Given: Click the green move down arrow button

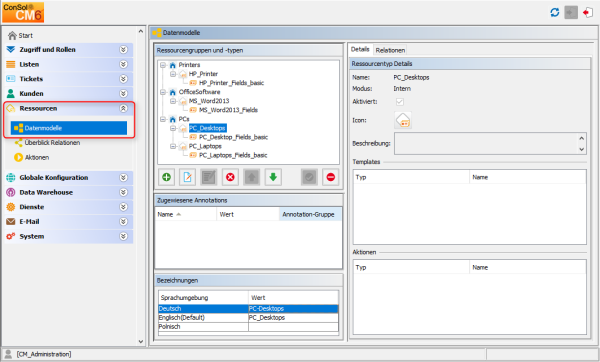Looking at the screenshot, I should [273, 177].
